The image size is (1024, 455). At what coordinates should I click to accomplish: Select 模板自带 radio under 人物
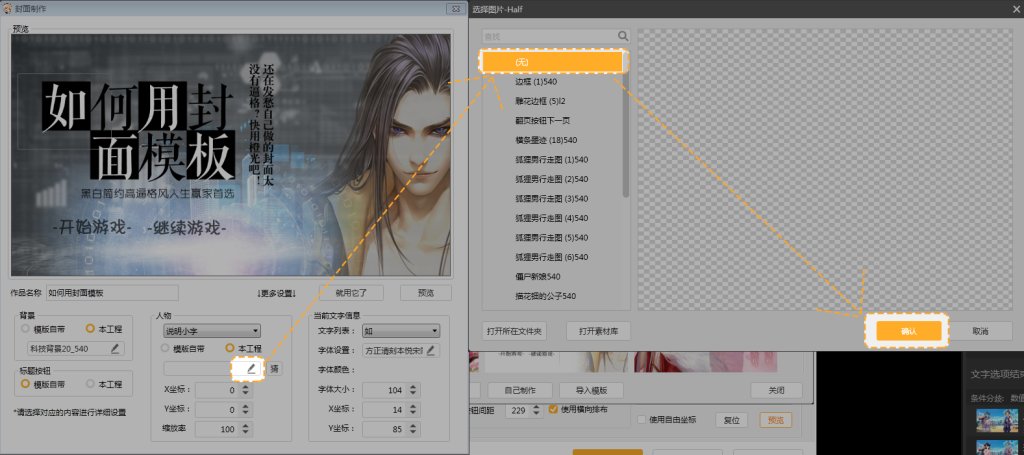coord(166,349)
